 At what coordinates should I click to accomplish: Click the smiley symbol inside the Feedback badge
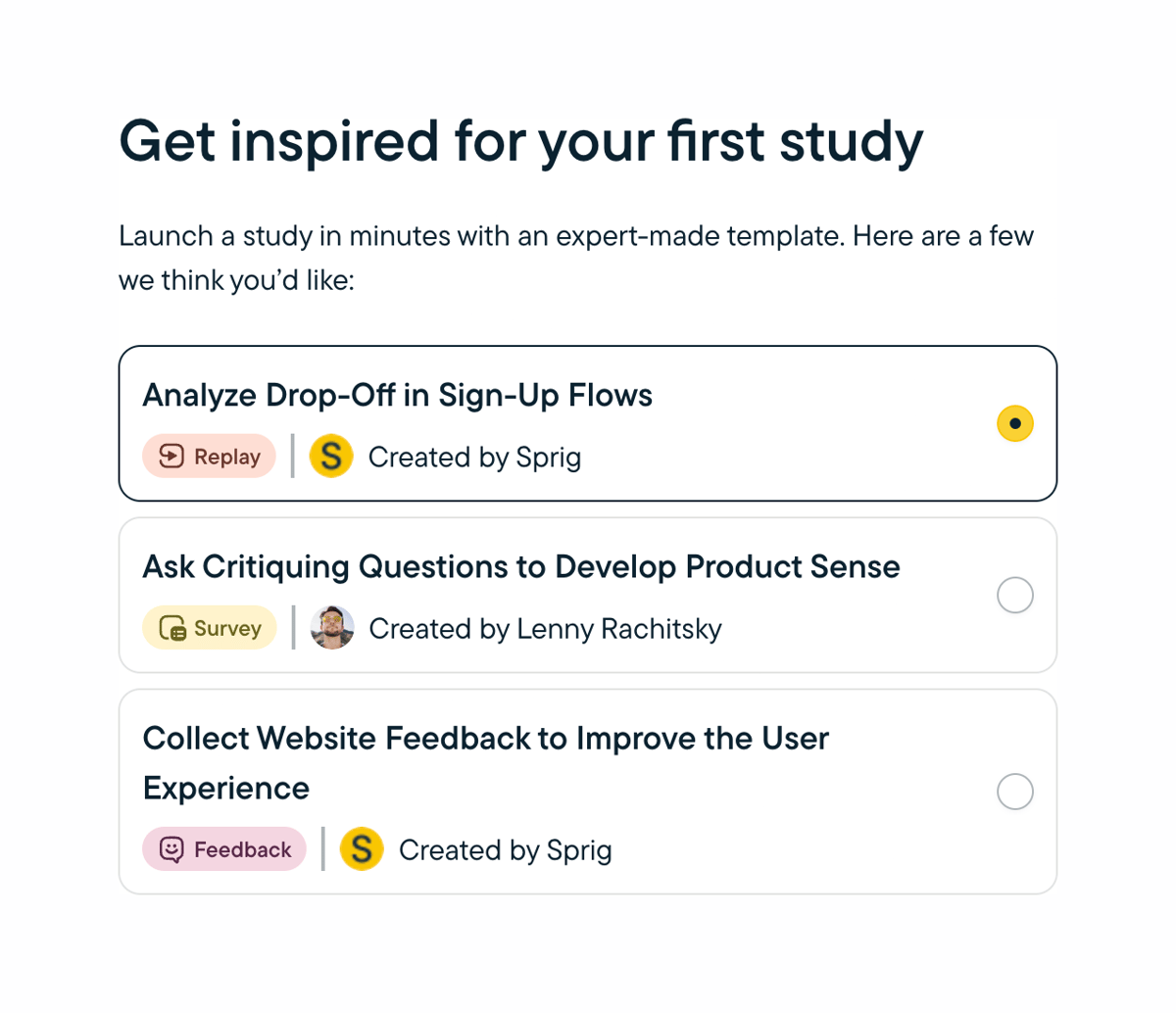pos(171,849)
